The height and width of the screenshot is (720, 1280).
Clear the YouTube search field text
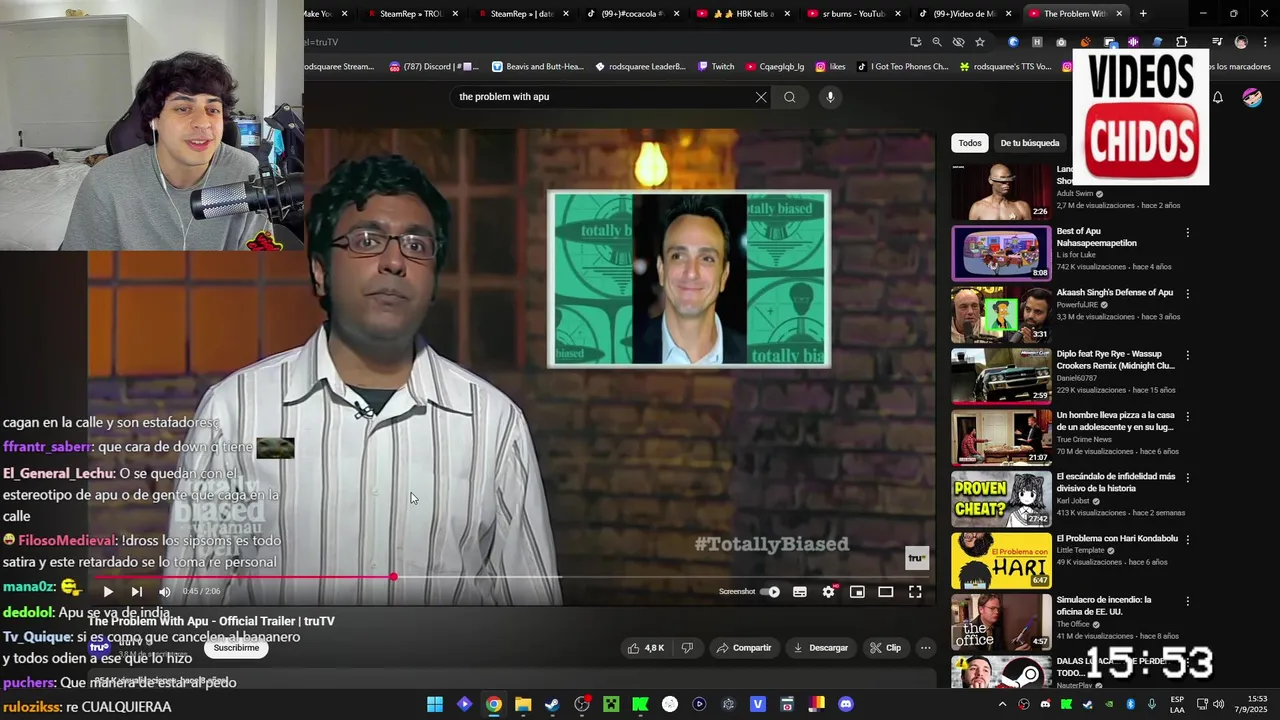(761, 97)
